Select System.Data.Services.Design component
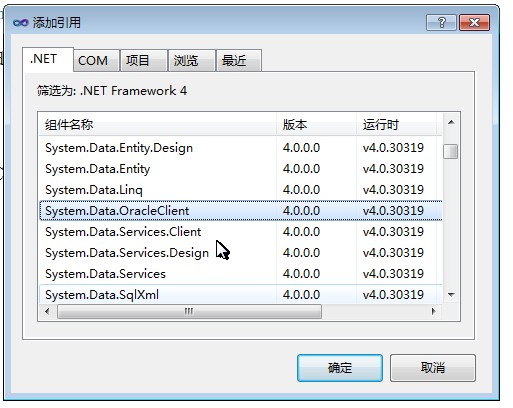Screen dimensions: 513x408 (241, 253)
